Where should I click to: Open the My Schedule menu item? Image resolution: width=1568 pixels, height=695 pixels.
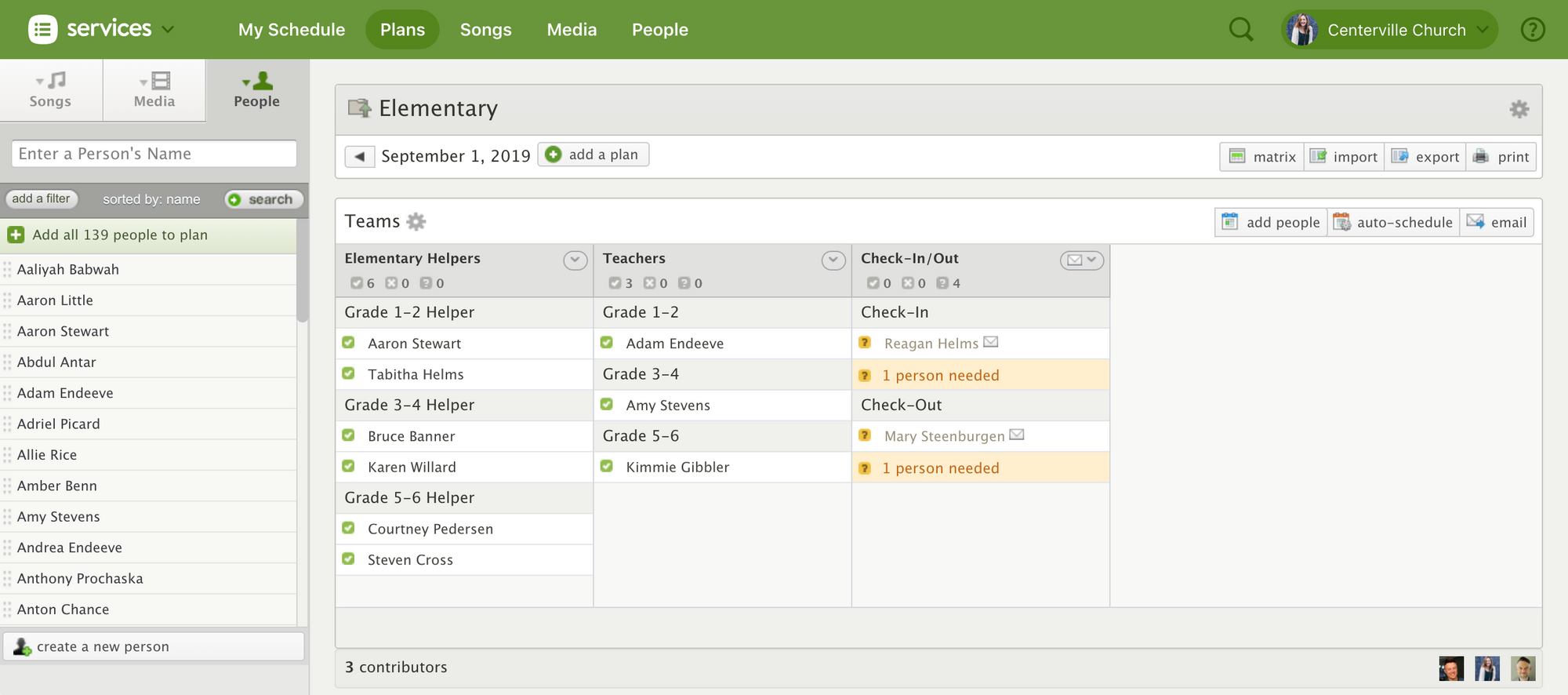pyautogui.click(x=292, y=30)
